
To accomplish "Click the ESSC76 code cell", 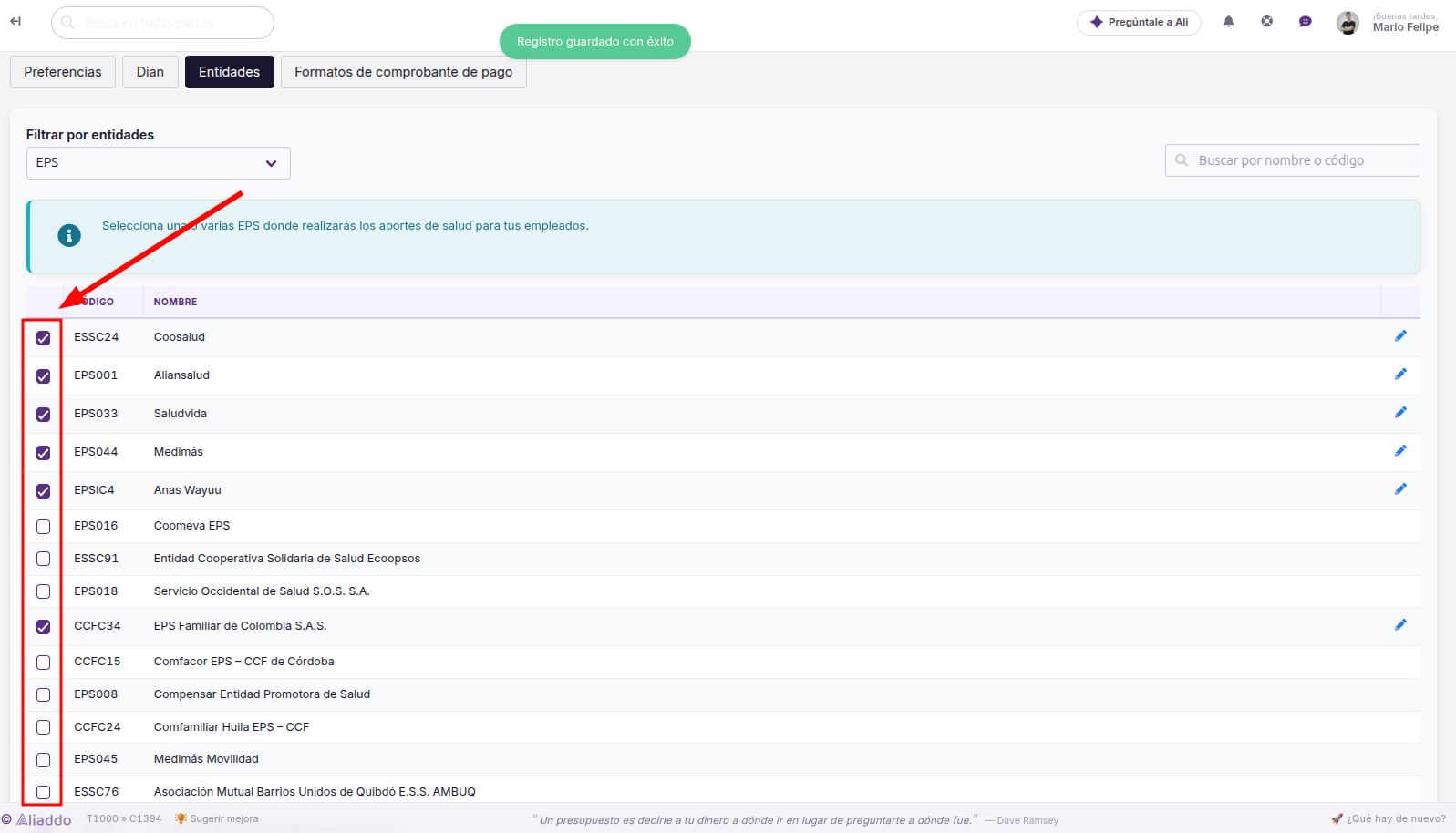I will click(97, 792).
